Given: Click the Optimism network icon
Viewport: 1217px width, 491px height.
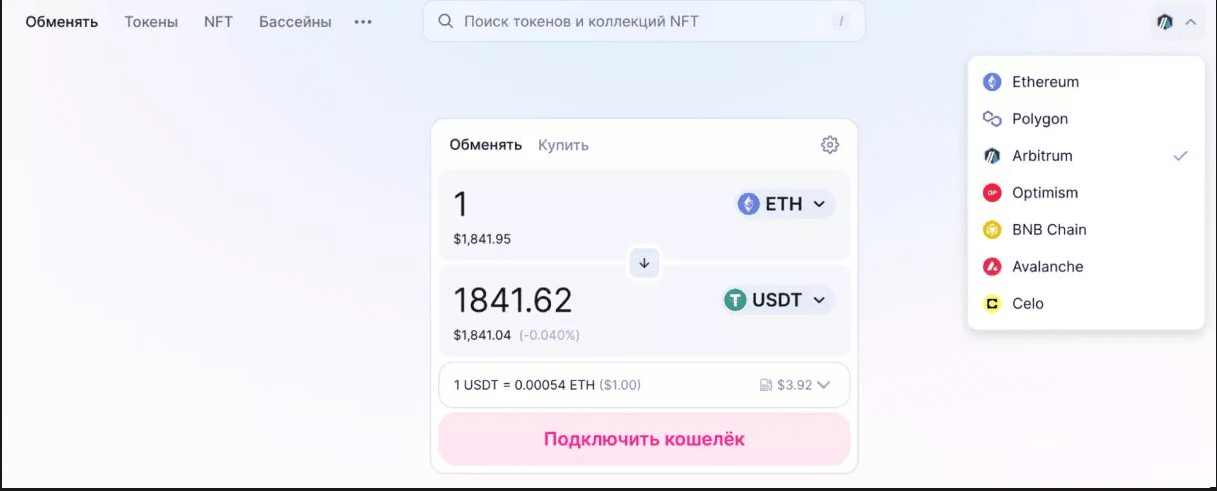Looking at the screenshot, I should tap(992, 193).
